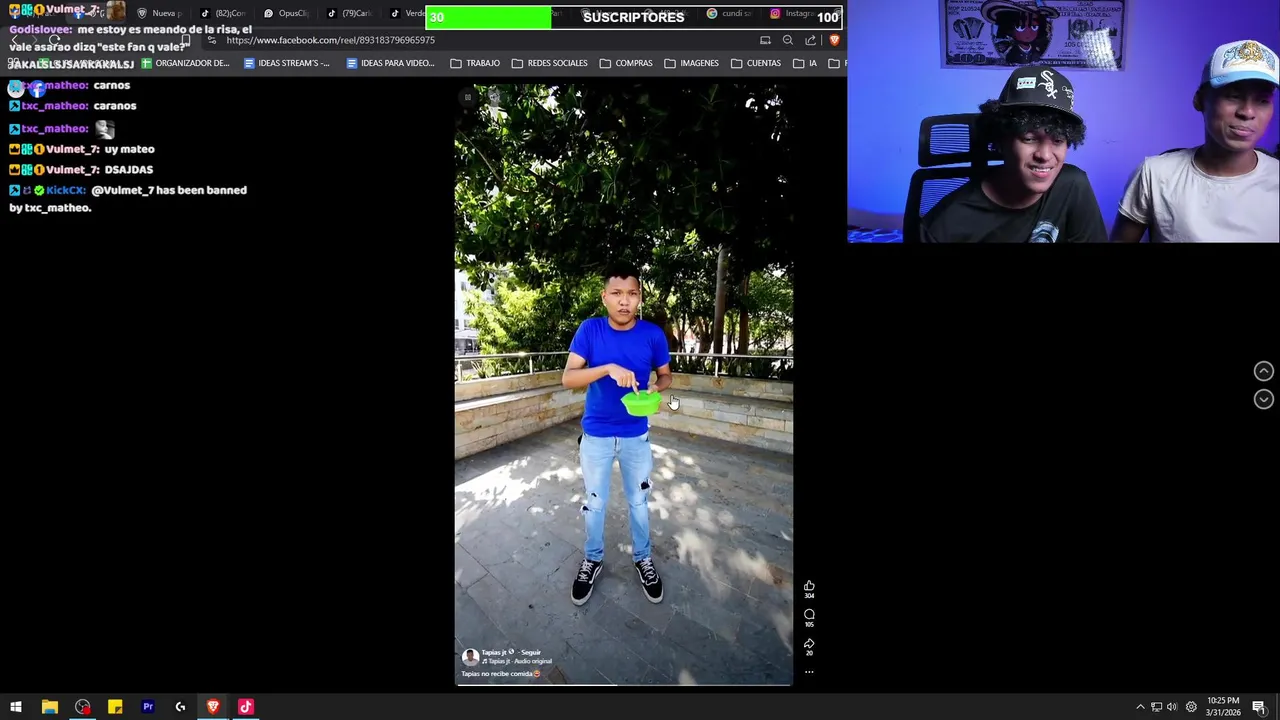Screen dimensions: 1280x720
Task: Open Adobe Premiere Pro from taskbar
Action: coord(148,707)
